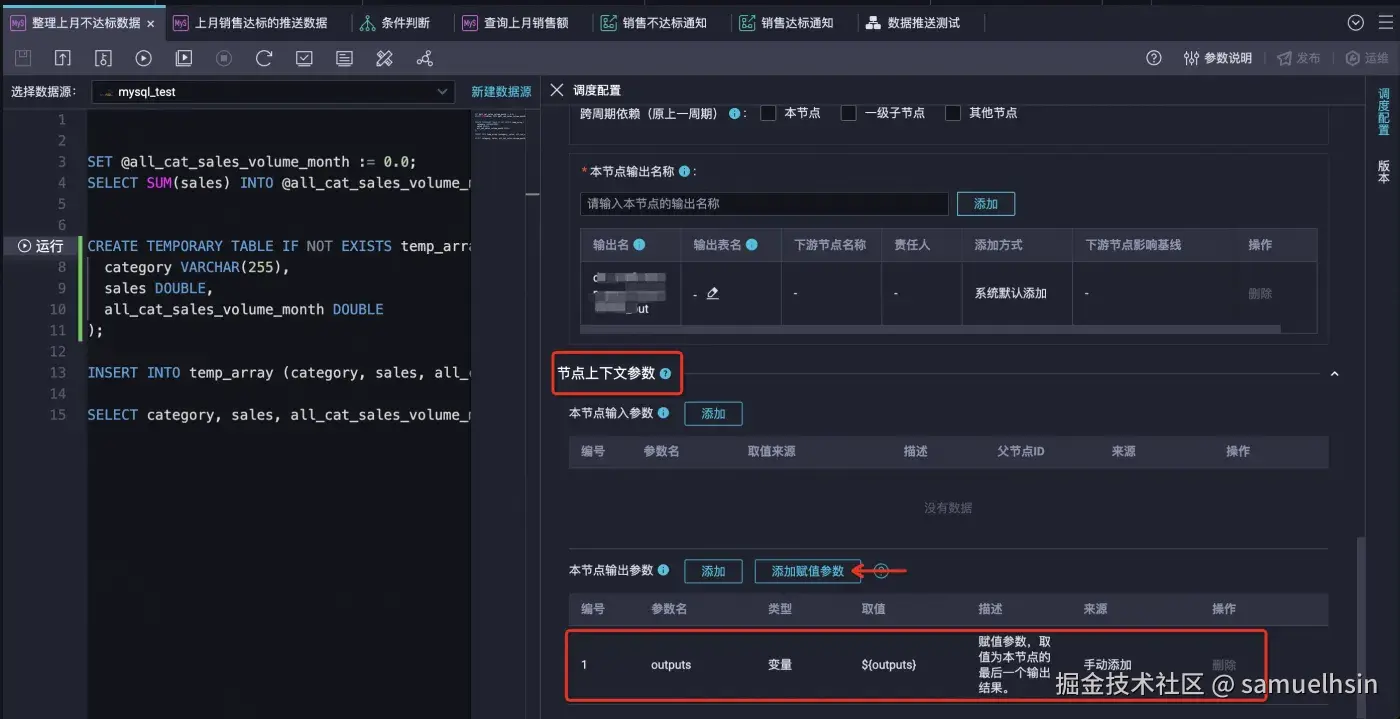Click 添加 button for 本节点输出参数
Screen dimensions: 1400x719
pos(713,571)
